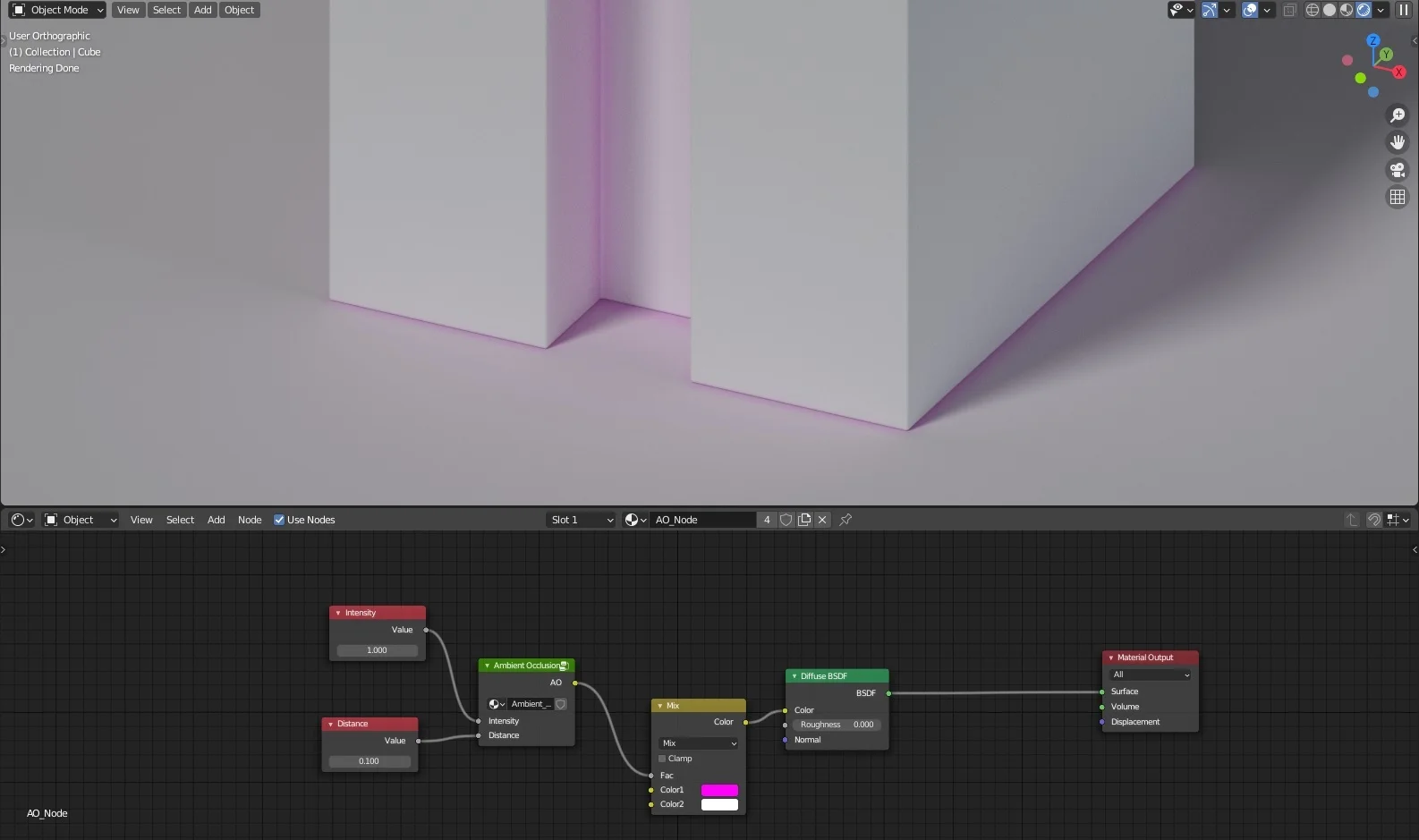Collapse the Diffuse BSDF node
Screen dimensions: 1419x840
[794, 676]
